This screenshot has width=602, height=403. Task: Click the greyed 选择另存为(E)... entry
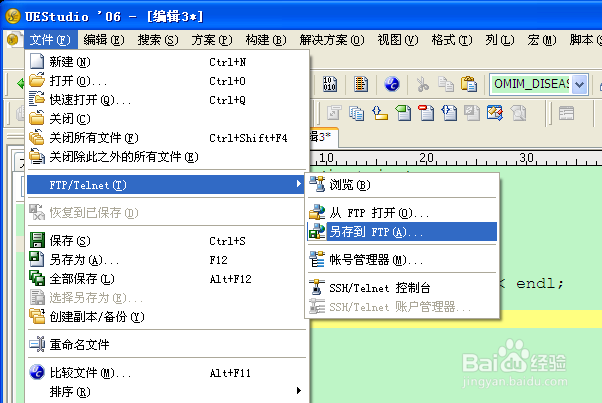click(x=165, y=297)
